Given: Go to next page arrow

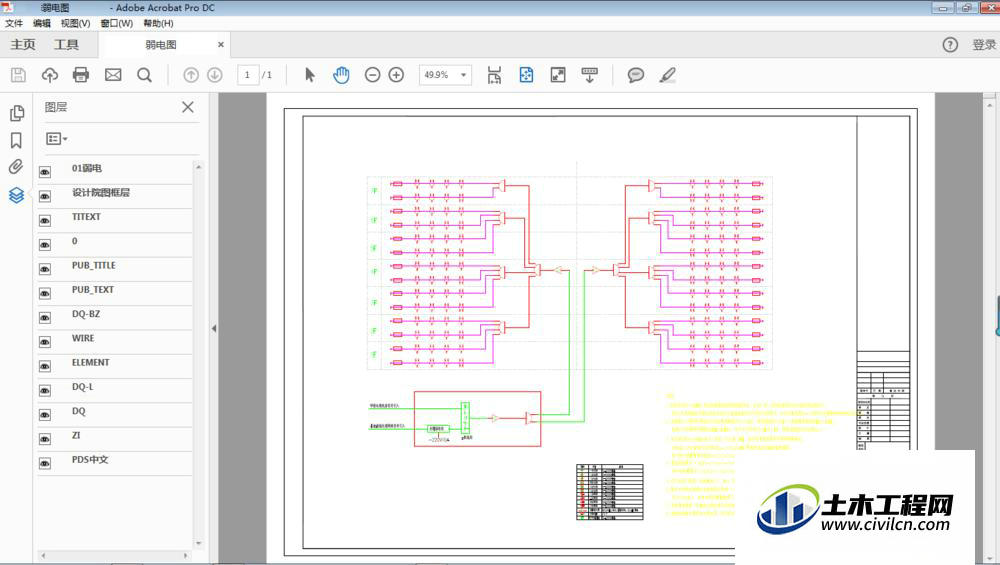Looking at the screenshot, I should pyautogui.click(x=215, y=75).
